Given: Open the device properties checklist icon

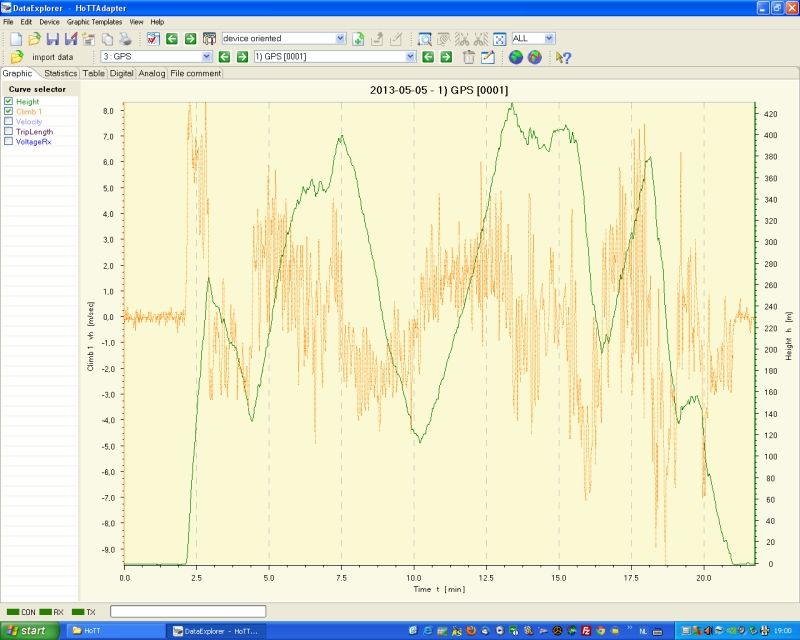Looking at the screenshot, I should (153, 39).
